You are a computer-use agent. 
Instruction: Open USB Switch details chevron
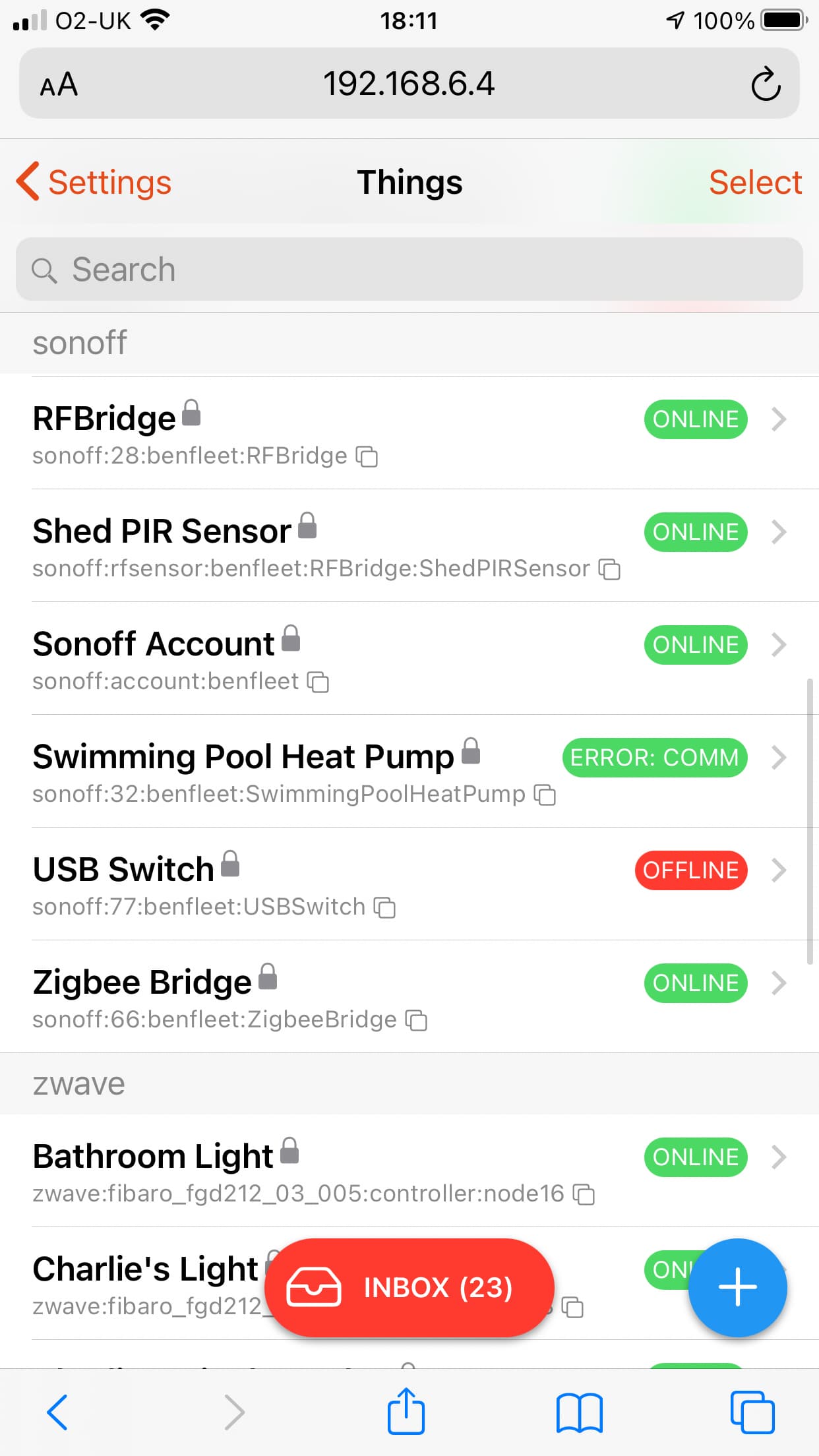[x=779, y=870]
